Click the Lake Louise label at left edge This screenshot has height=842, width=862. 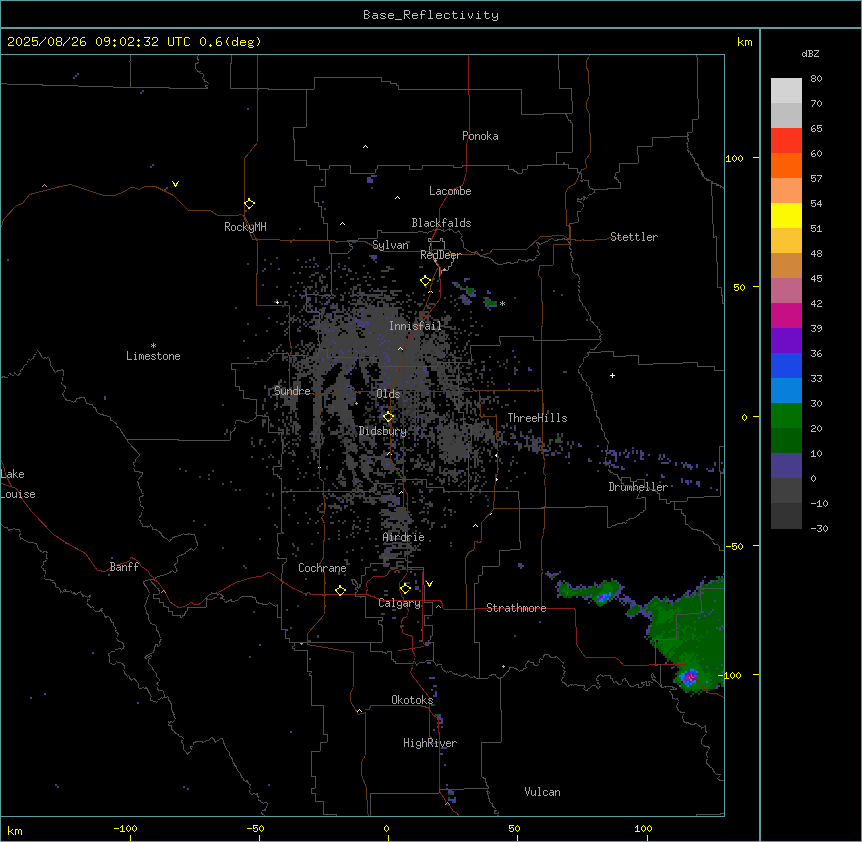(18, 484)
